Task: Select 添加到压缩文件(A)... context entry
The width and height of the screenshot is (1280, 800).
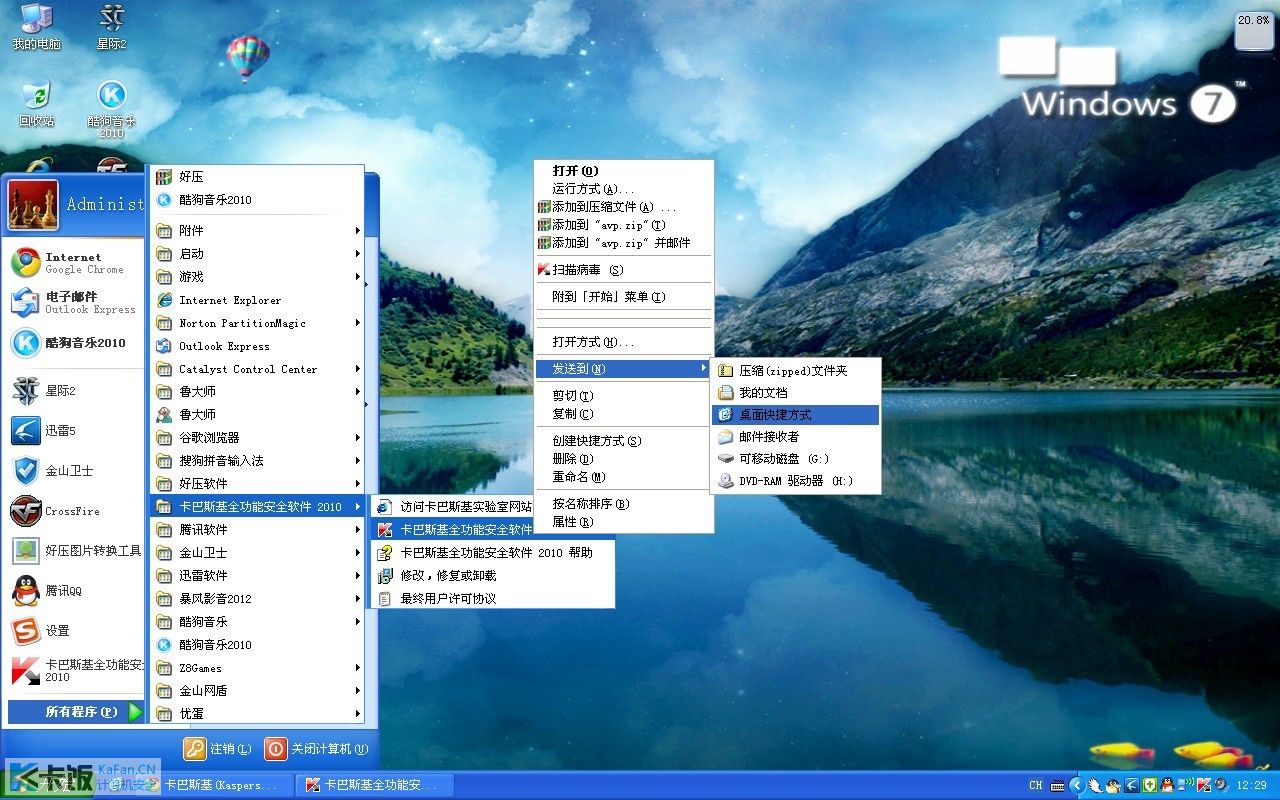Action: click(623, 207)
